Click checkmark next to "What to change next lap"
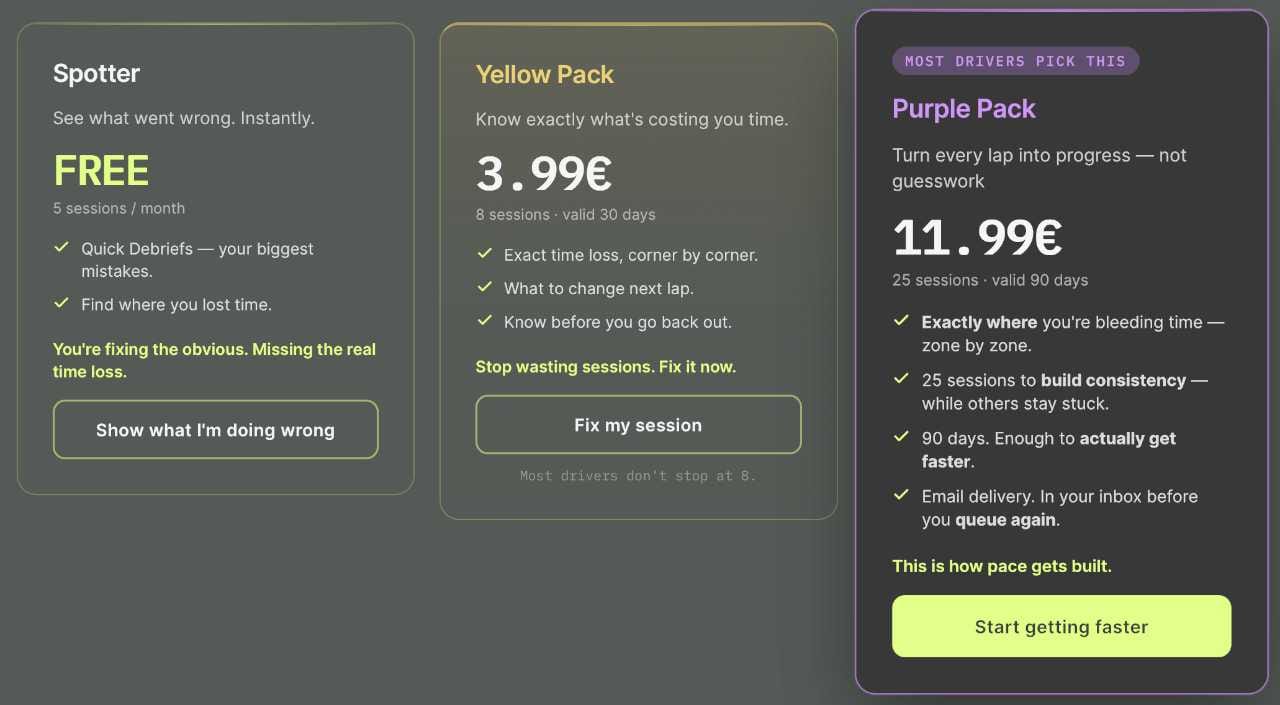Image resolution: width=1280 pixels, height=705 pixels. click(x=484, y=286)
